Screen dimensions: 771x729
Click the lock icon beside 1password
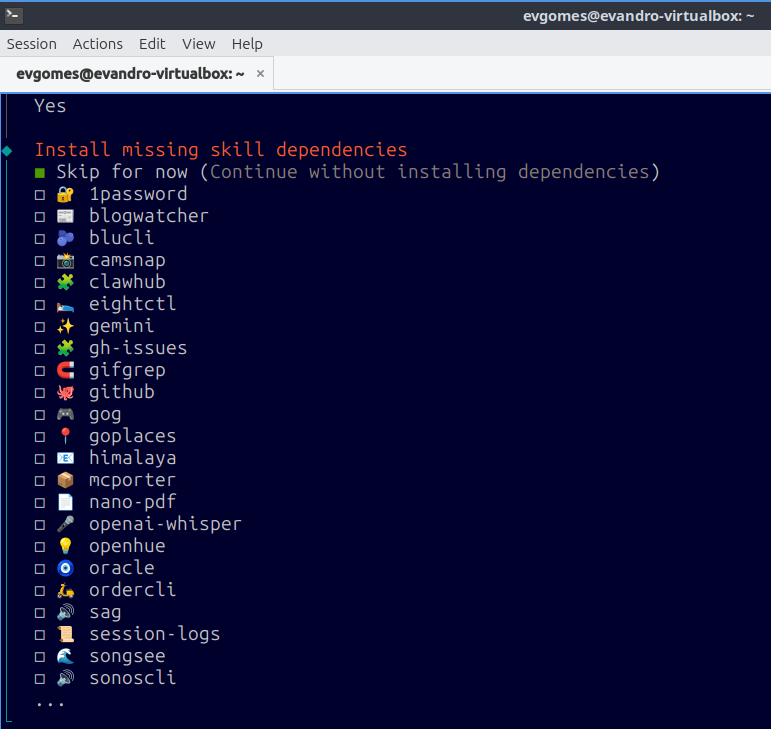click(x=65, y=194)
